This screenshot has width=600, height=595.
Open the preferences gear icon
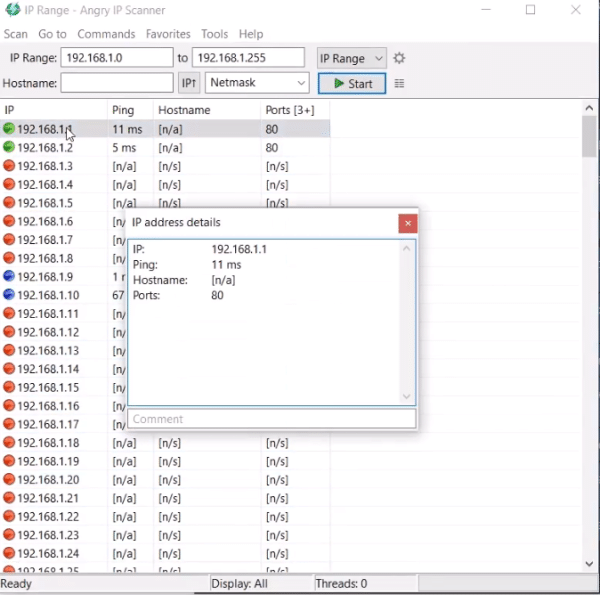pos(399,58)
